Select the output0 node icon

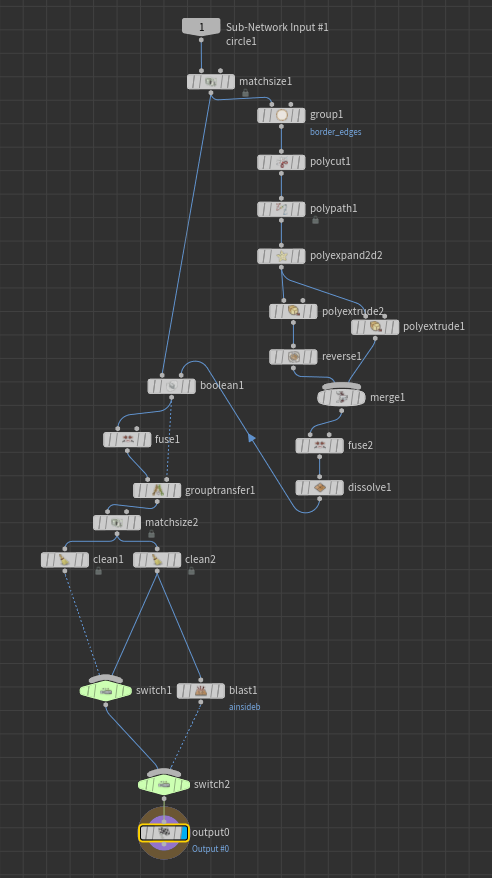(164, 833)
